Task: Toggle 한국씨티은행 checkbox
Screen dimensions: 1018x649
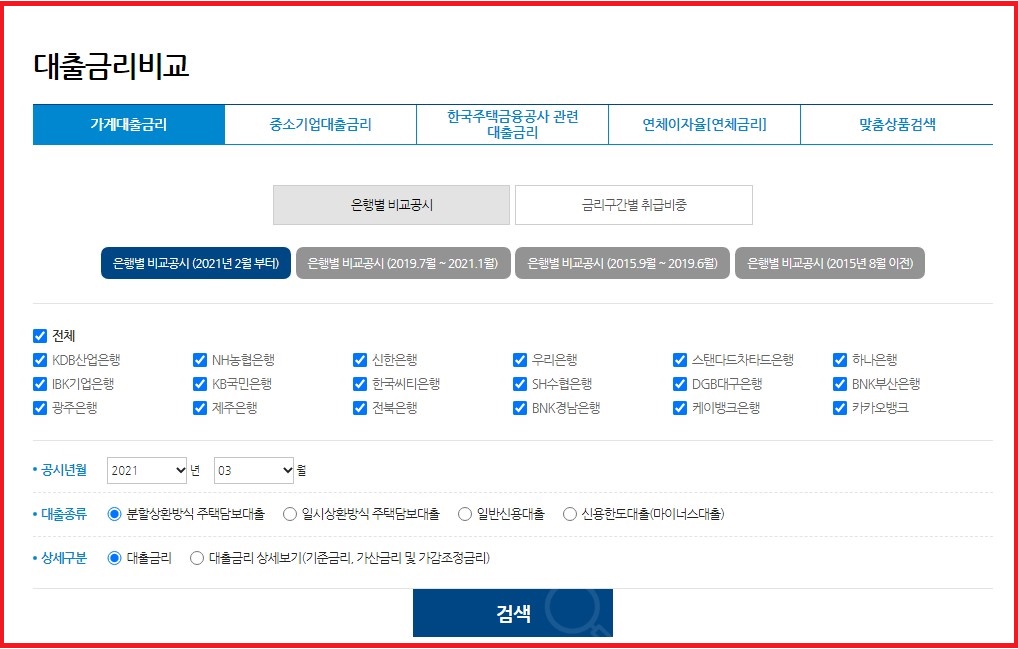Action: [360, 384]
